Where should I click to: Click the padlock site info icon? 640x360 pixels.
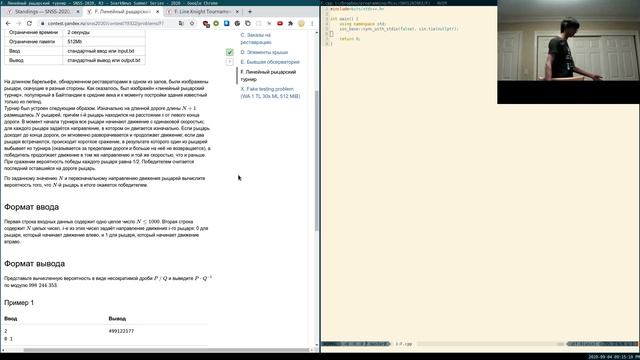42,24
